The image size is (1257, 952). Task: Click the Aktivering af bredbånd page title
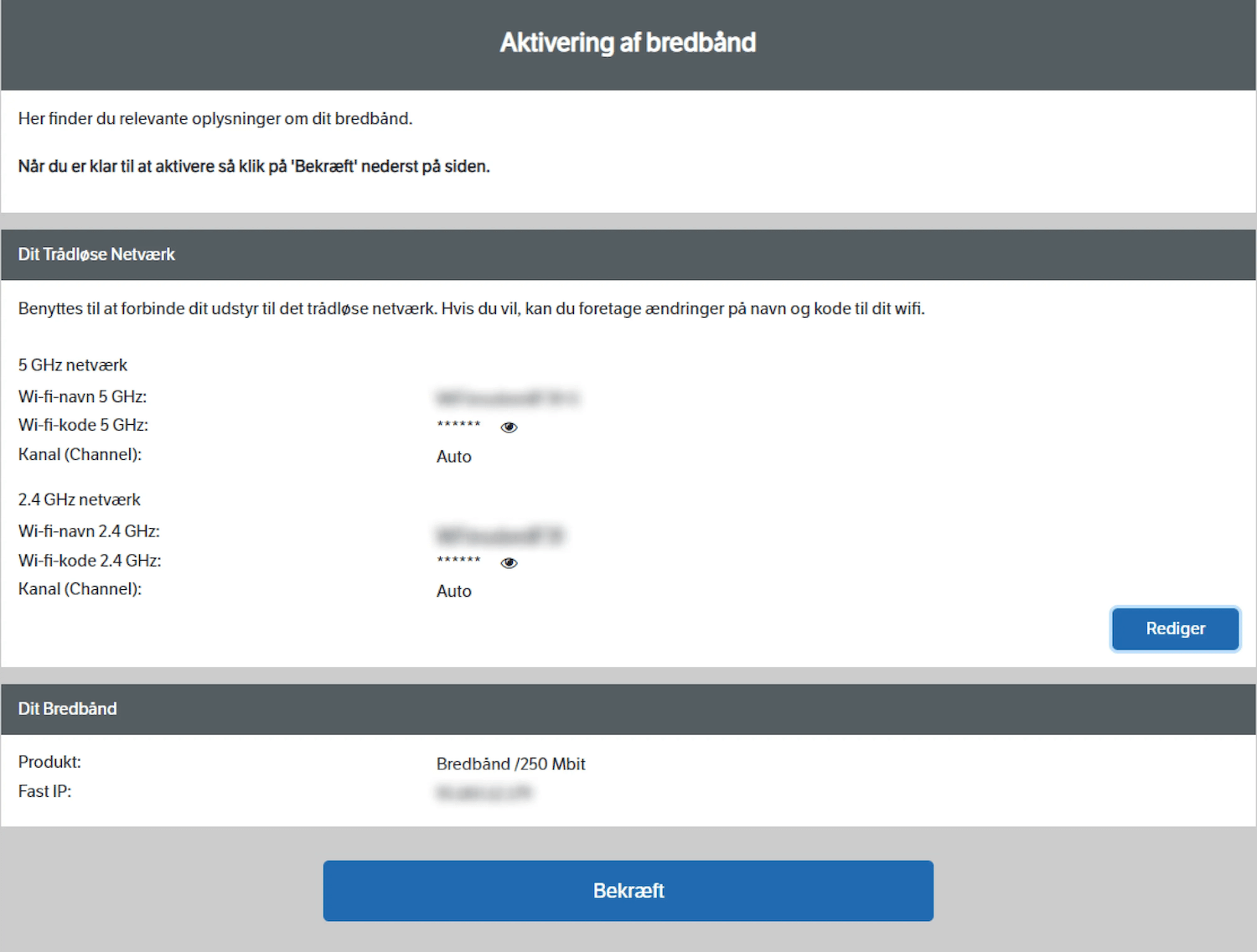point(628,43)
